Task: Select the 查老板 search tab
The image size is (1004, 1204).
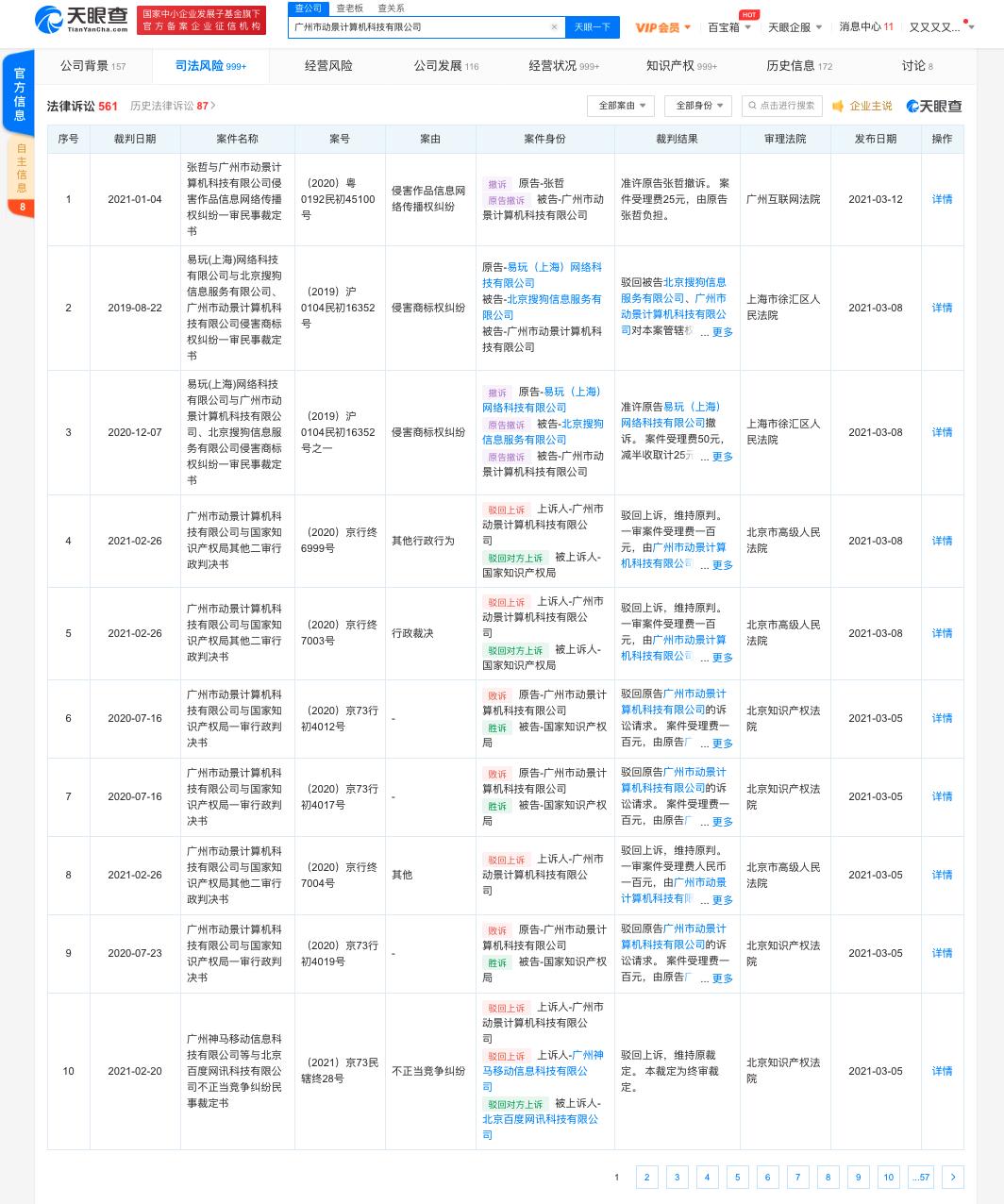Action: coord(349,8)
